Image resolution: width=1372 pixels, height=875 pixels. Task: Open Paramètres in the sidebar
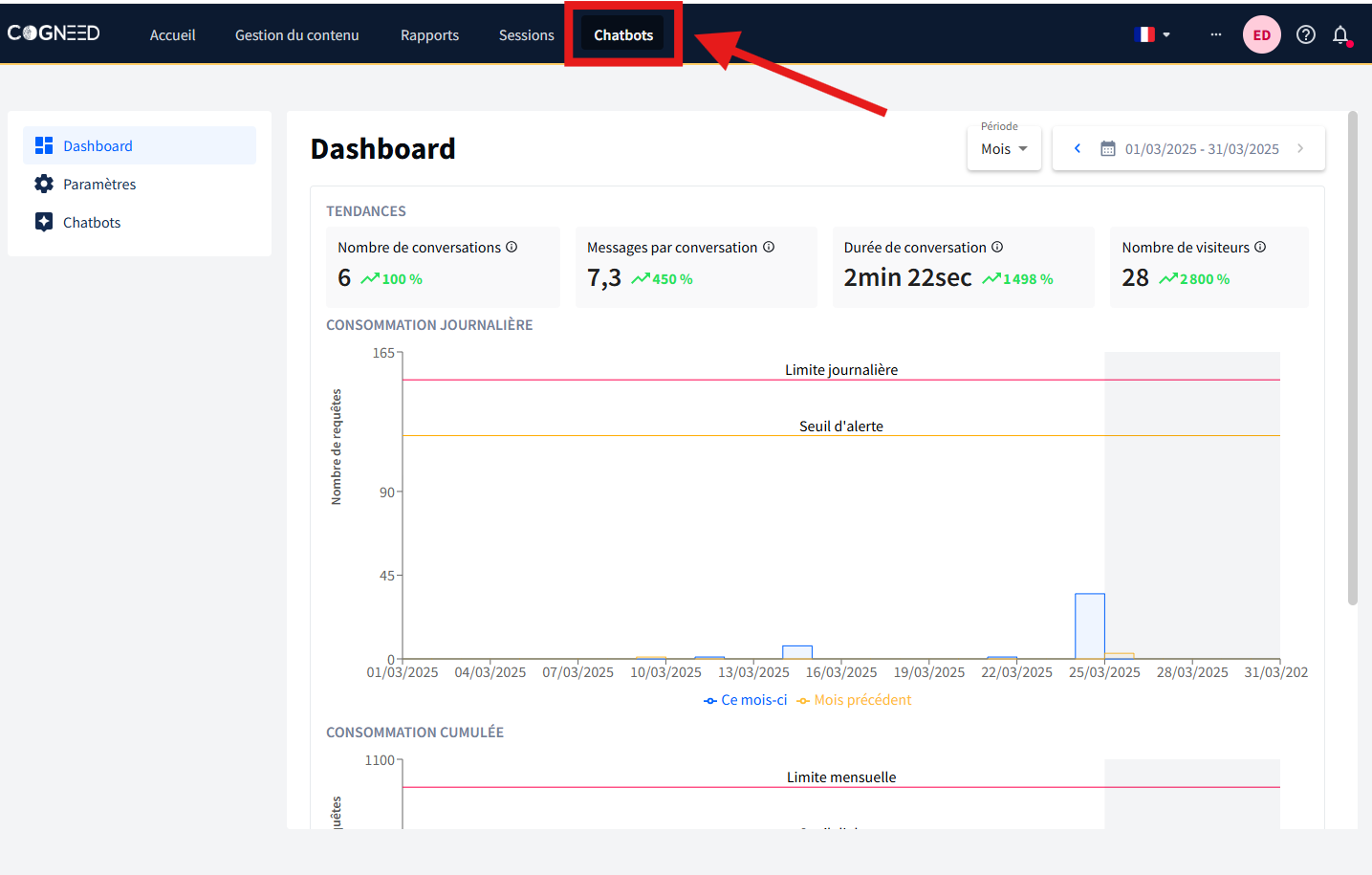pyautogui.click(x=99, y=185)
